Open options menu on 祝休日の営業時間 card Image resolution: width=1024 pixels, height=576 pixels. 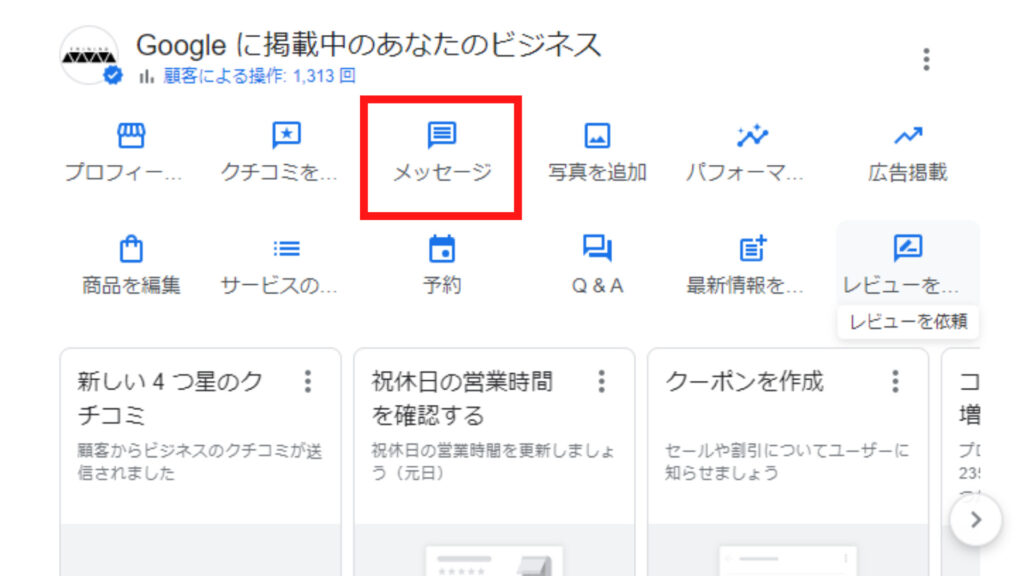pyautogui.click(x=601, y=381)
